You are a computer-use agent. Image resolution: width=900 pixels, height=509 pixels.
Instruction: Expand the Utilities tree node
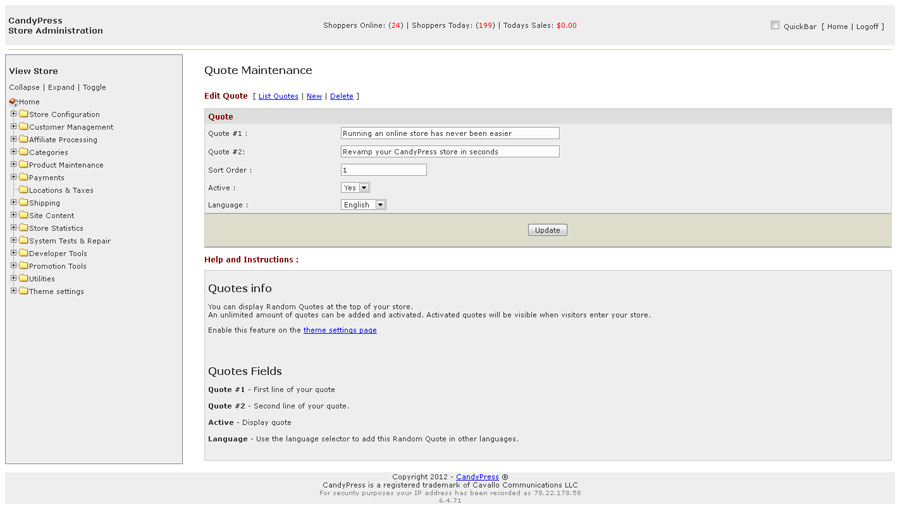14,278
